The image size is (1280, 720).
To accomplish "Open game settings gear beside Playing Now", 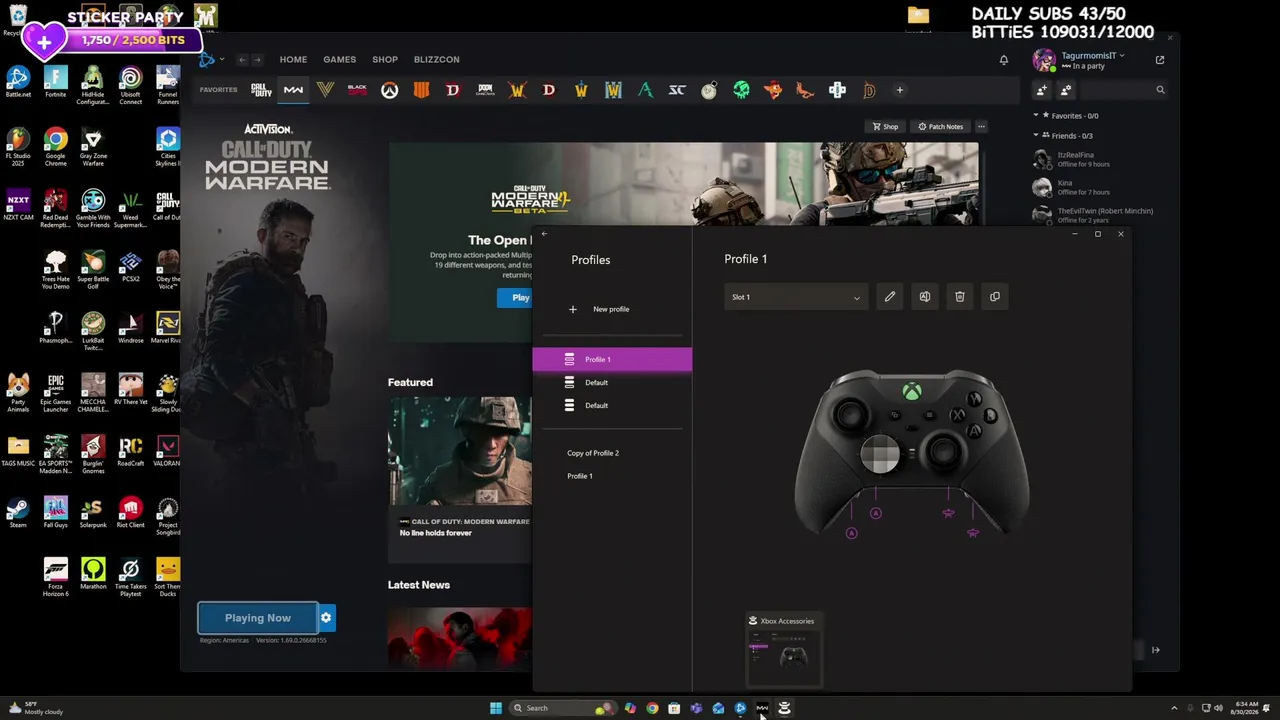I will pos(326,618).
